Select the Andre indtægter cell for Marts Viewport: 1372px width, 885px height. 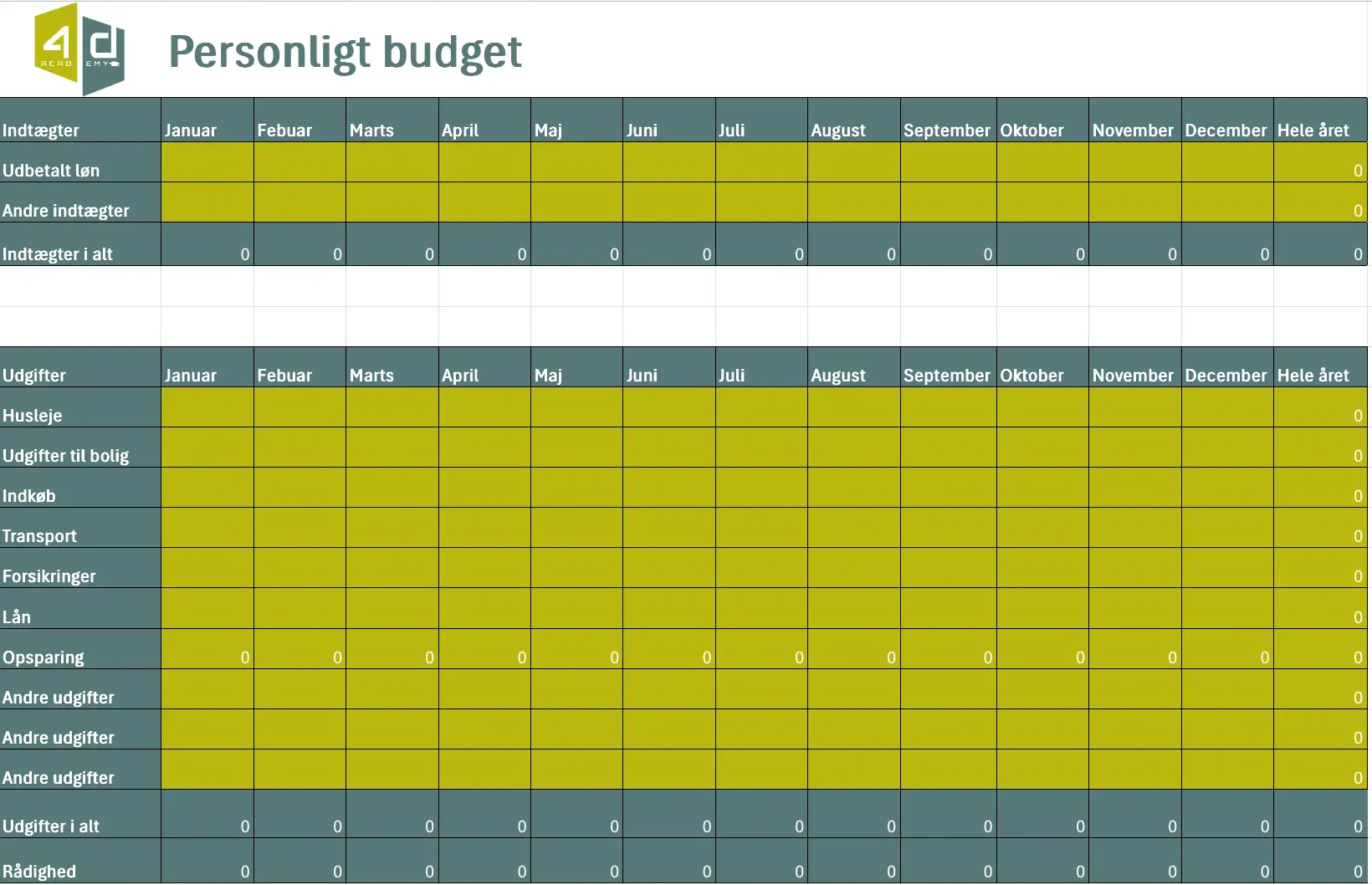[392, 202]
